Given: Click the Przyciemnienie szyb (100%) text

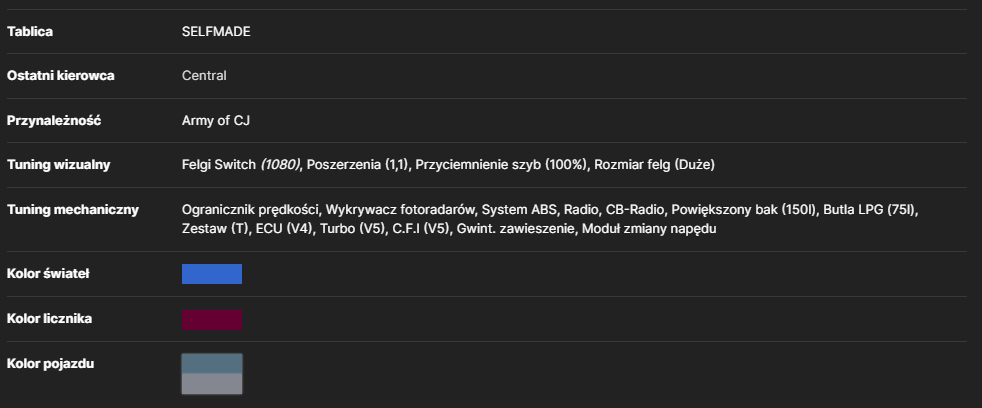Looking at the screenshot, I should 502,165.
